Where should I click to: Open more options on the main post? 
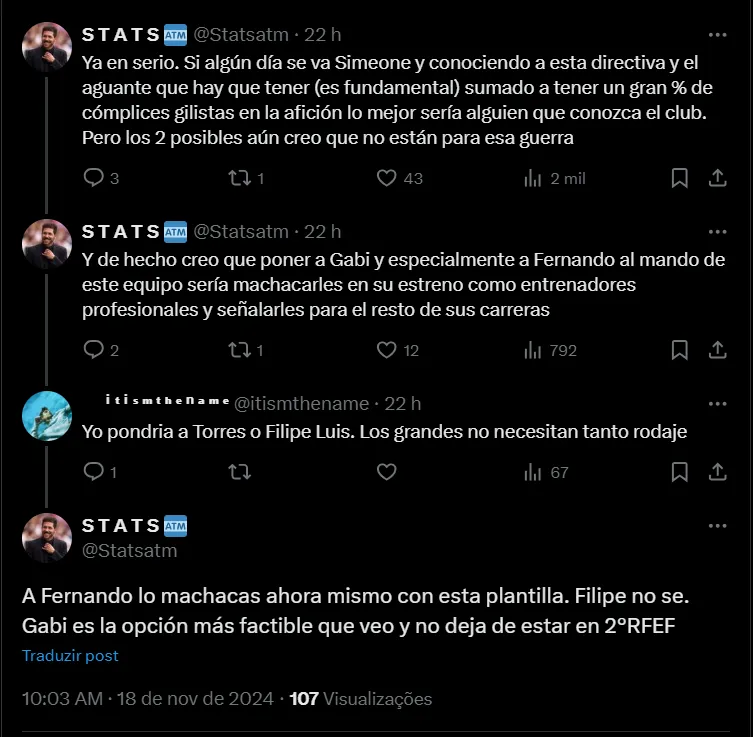pos(717,525)
